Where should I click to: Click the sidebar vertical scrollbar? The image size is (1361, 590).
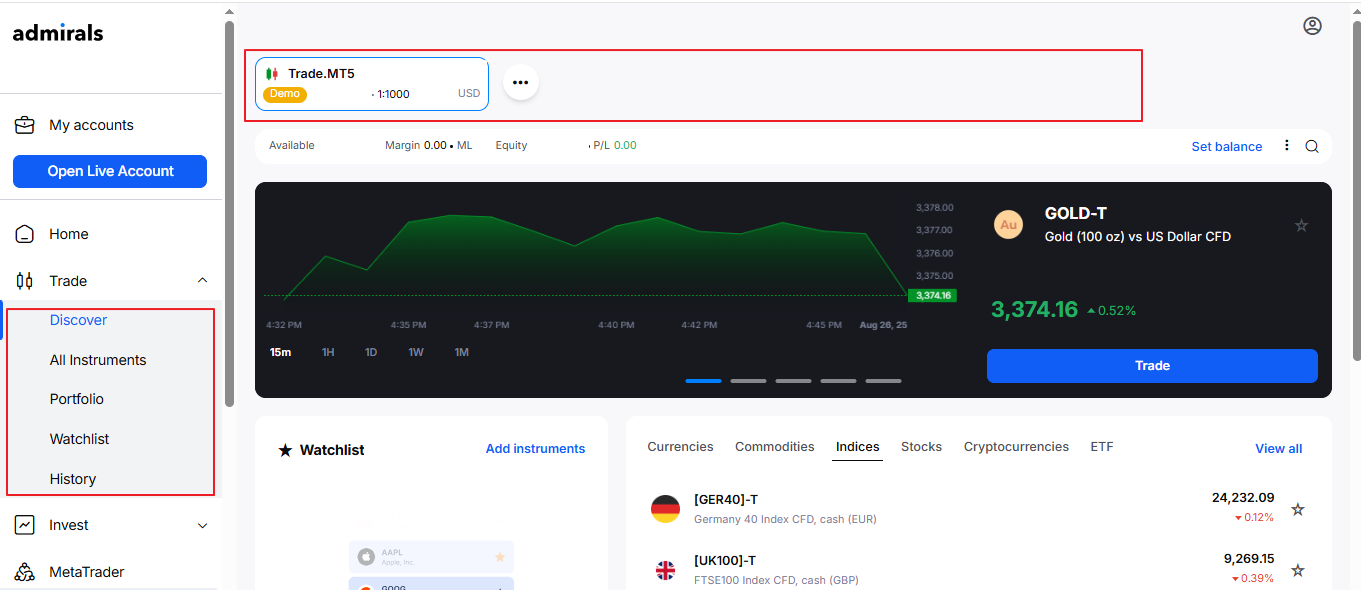pos(230,213)
